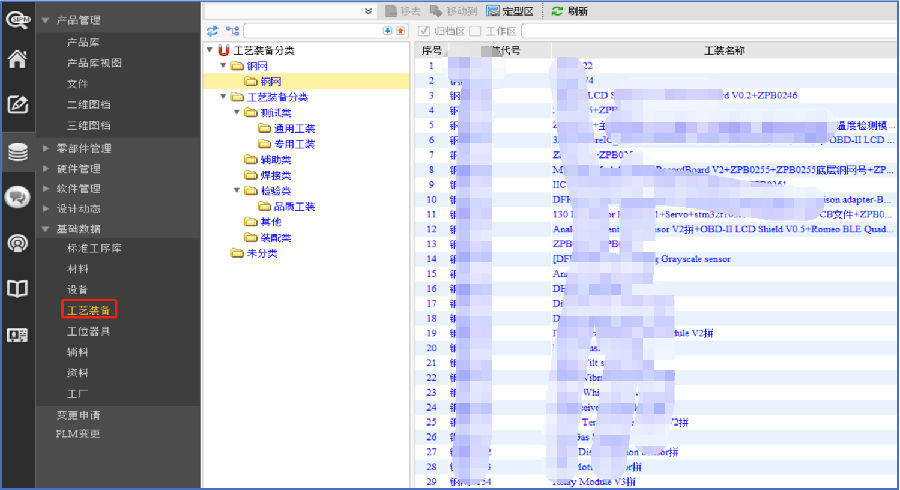Click the open book icon in sidebar
Screen dimensions: 900x490
(17, 289)
